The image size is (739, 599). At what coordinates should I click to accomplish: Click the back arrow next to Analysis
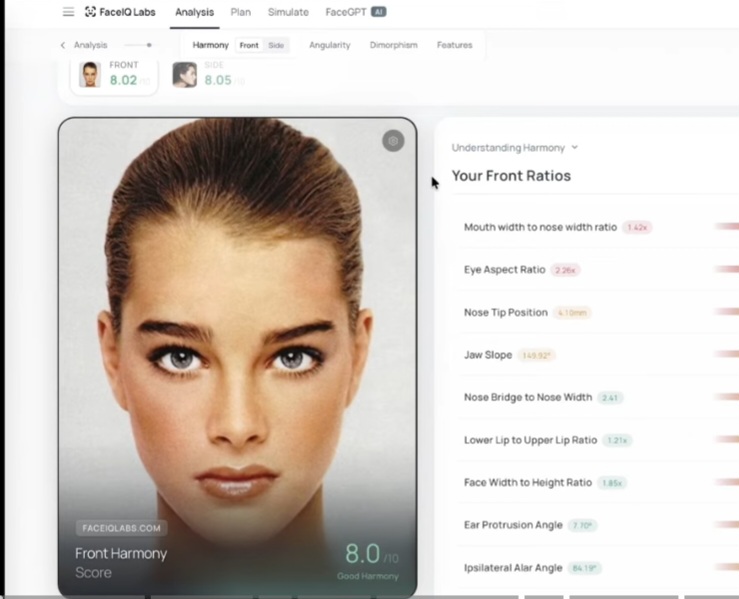(63, 45)
